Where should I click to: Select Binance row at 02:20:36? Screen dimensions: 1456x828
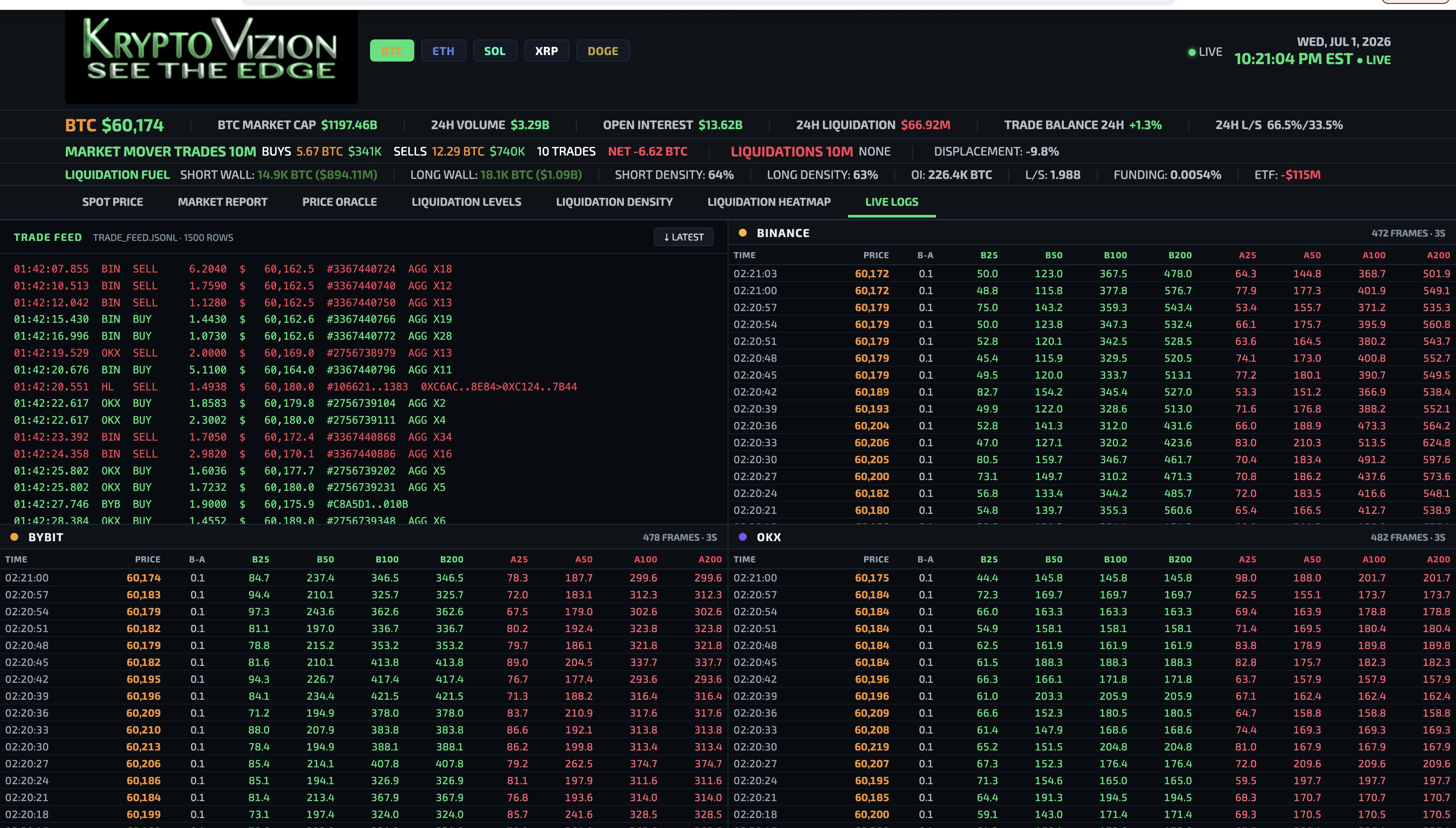coord(1092,426)
